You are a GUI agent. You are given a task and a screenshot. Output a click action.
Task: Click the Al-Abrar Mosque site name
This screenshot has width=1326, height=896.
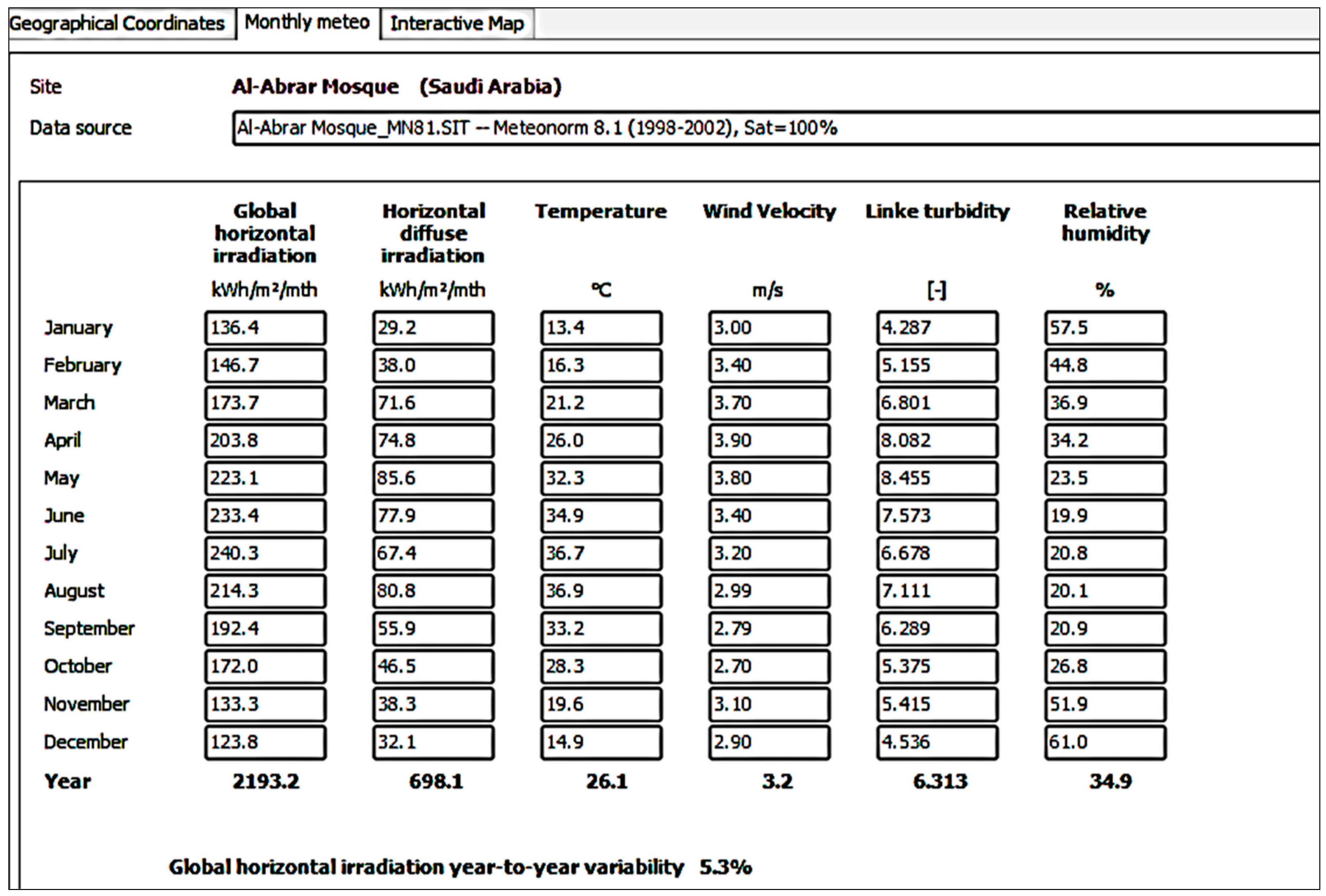316,87
